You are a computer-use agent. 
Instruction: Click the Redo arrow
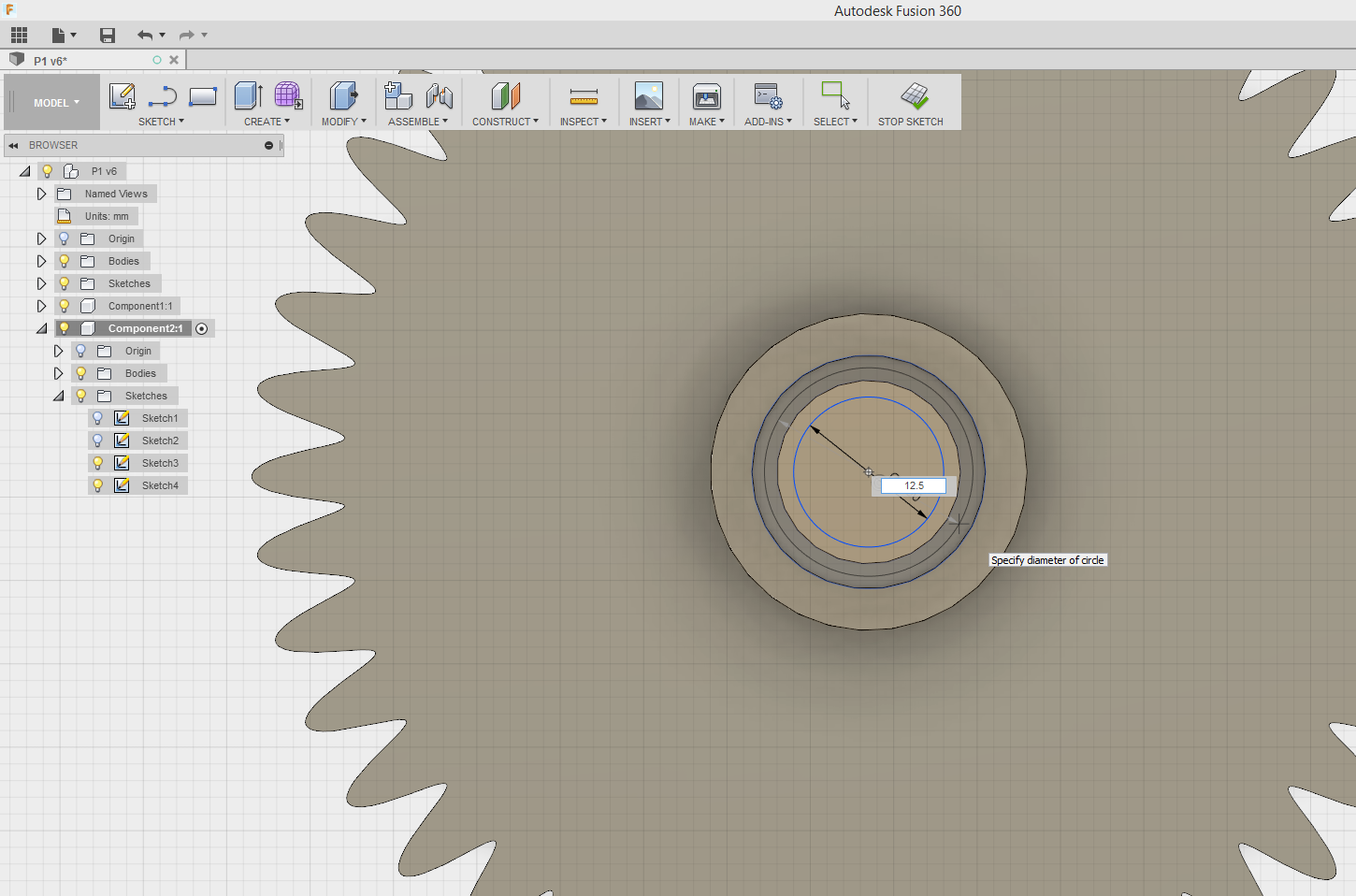pyautogui.click(x=187, y=36)
